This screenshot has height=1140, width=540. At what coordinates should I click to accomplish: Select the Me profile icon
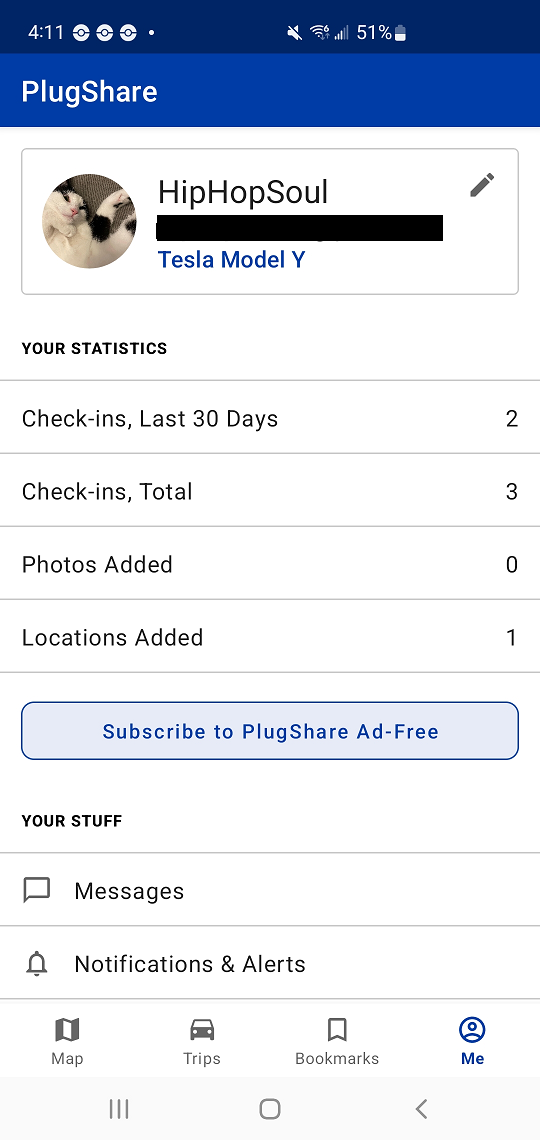pos(472,1029)
